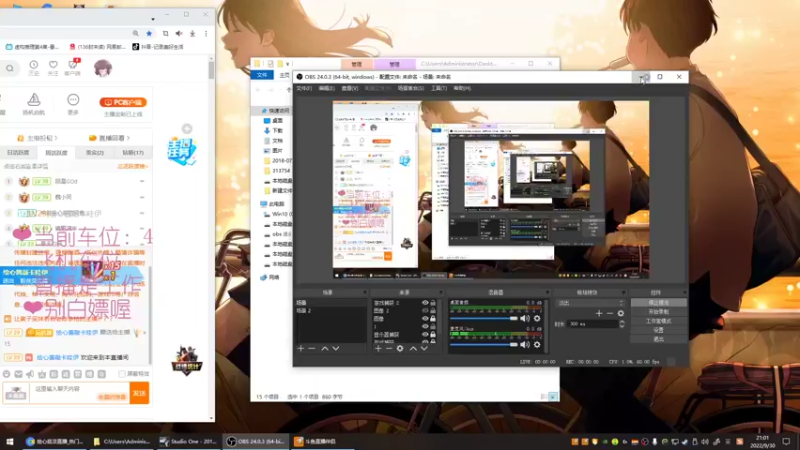The height and width of the screenshot is (450, 800).
Task: Move source down with the down chevron in Sources panel
Action: [x=424, y=348]
